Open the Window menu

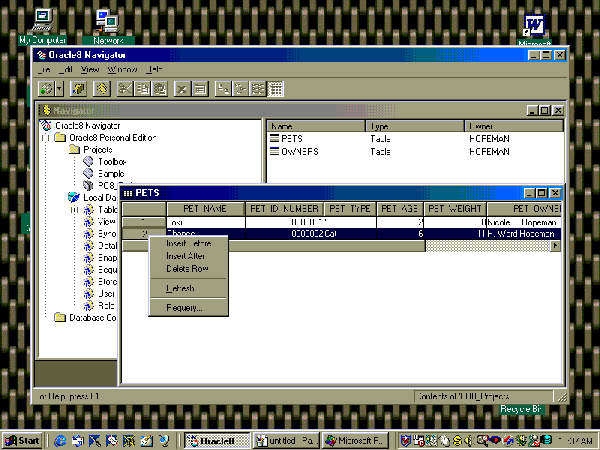[x=122, y=69]
